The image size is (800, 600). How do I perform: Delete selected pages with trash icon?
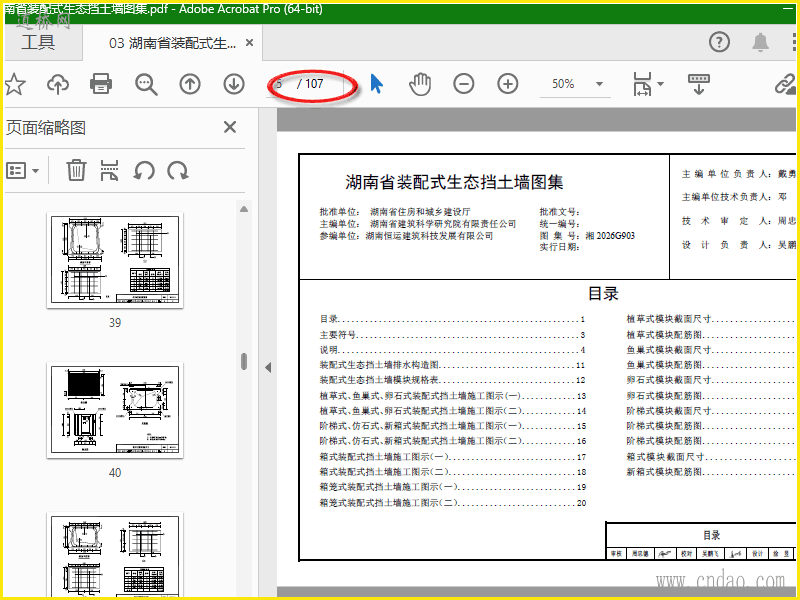(76, 170)
